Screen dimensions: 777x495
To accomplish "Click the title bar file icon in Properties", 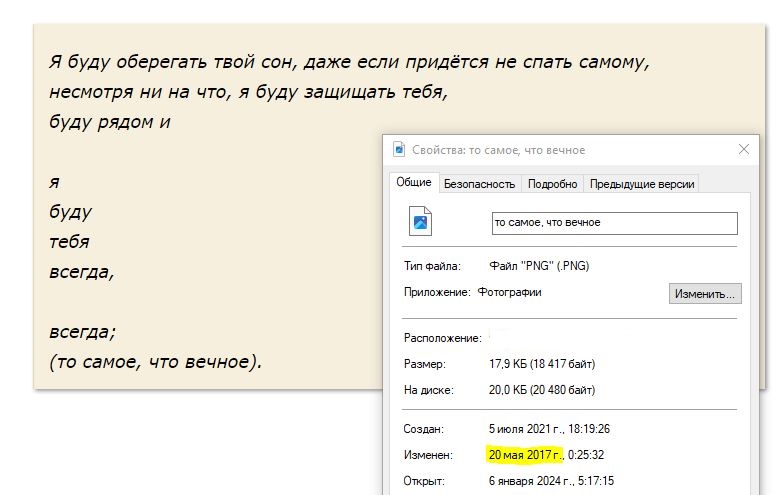I will pos(399,149).
